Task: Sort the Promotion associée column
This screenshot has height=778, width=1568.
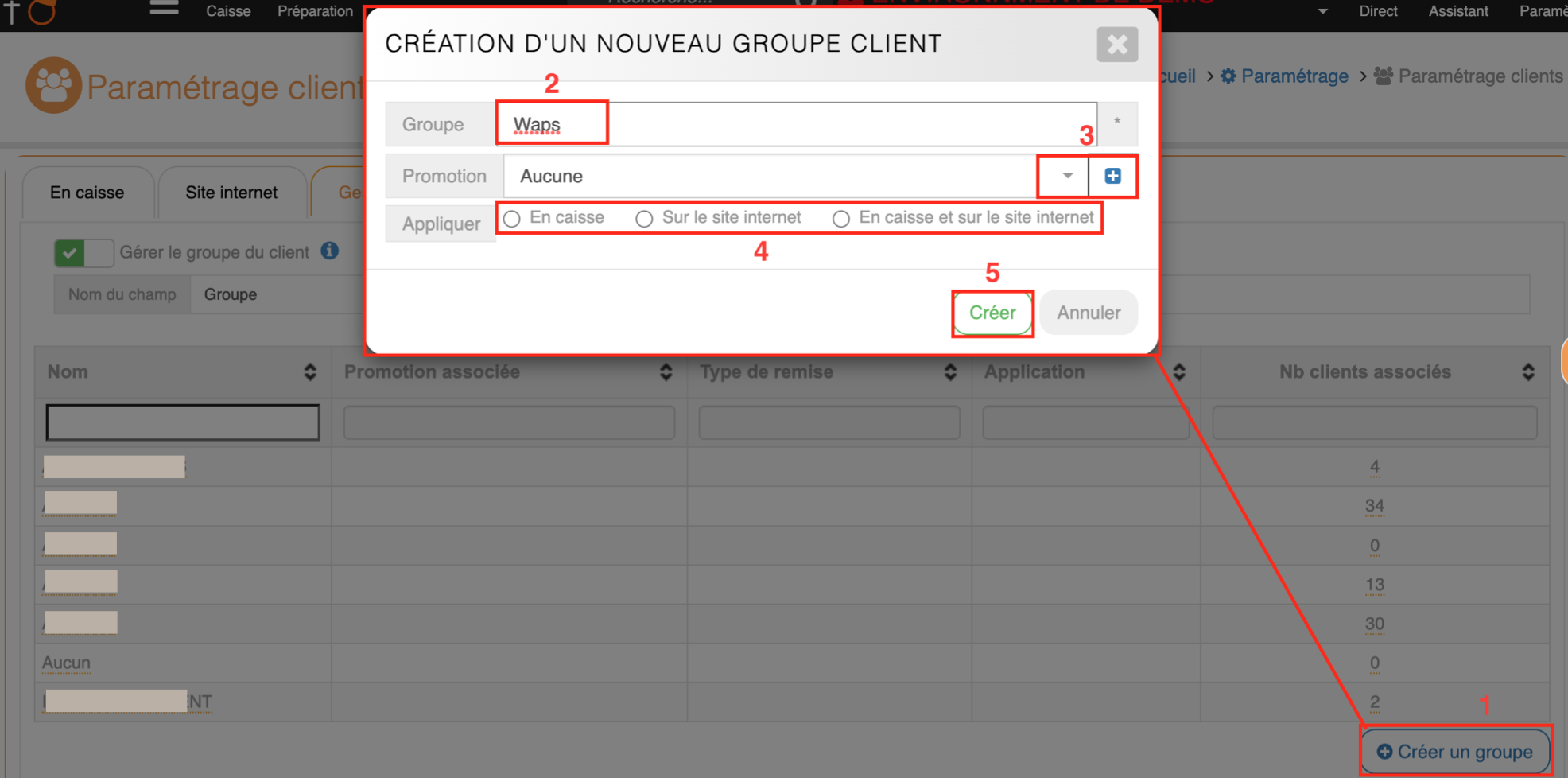Action: point(666,372)
